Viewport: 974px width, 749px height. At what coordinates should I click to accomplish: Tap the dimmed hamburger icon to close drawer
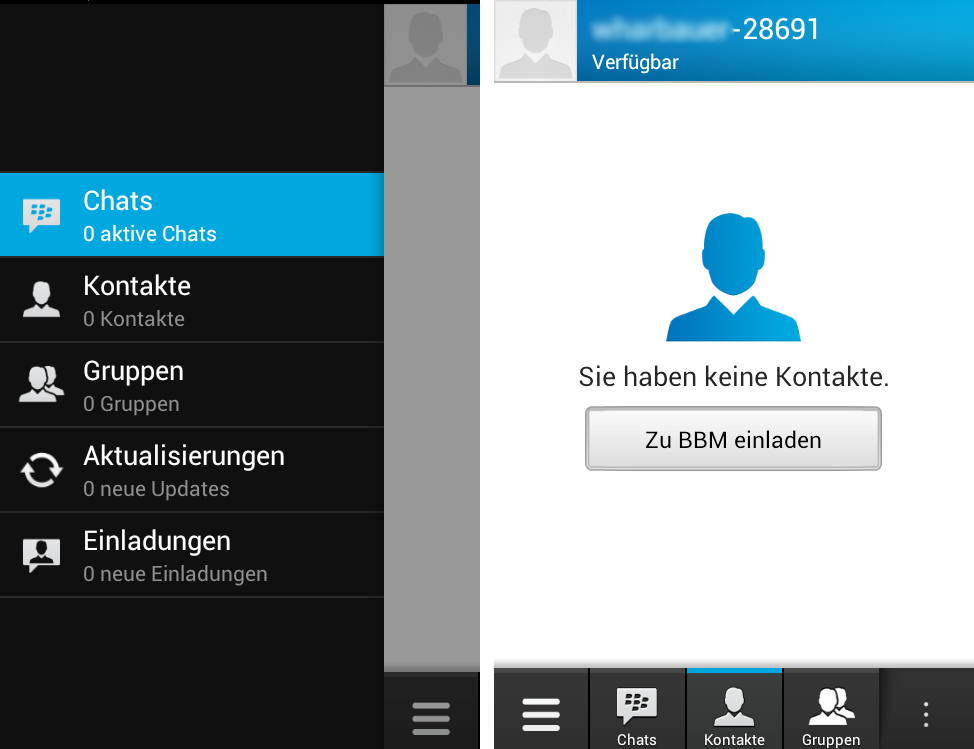point(431,718)
